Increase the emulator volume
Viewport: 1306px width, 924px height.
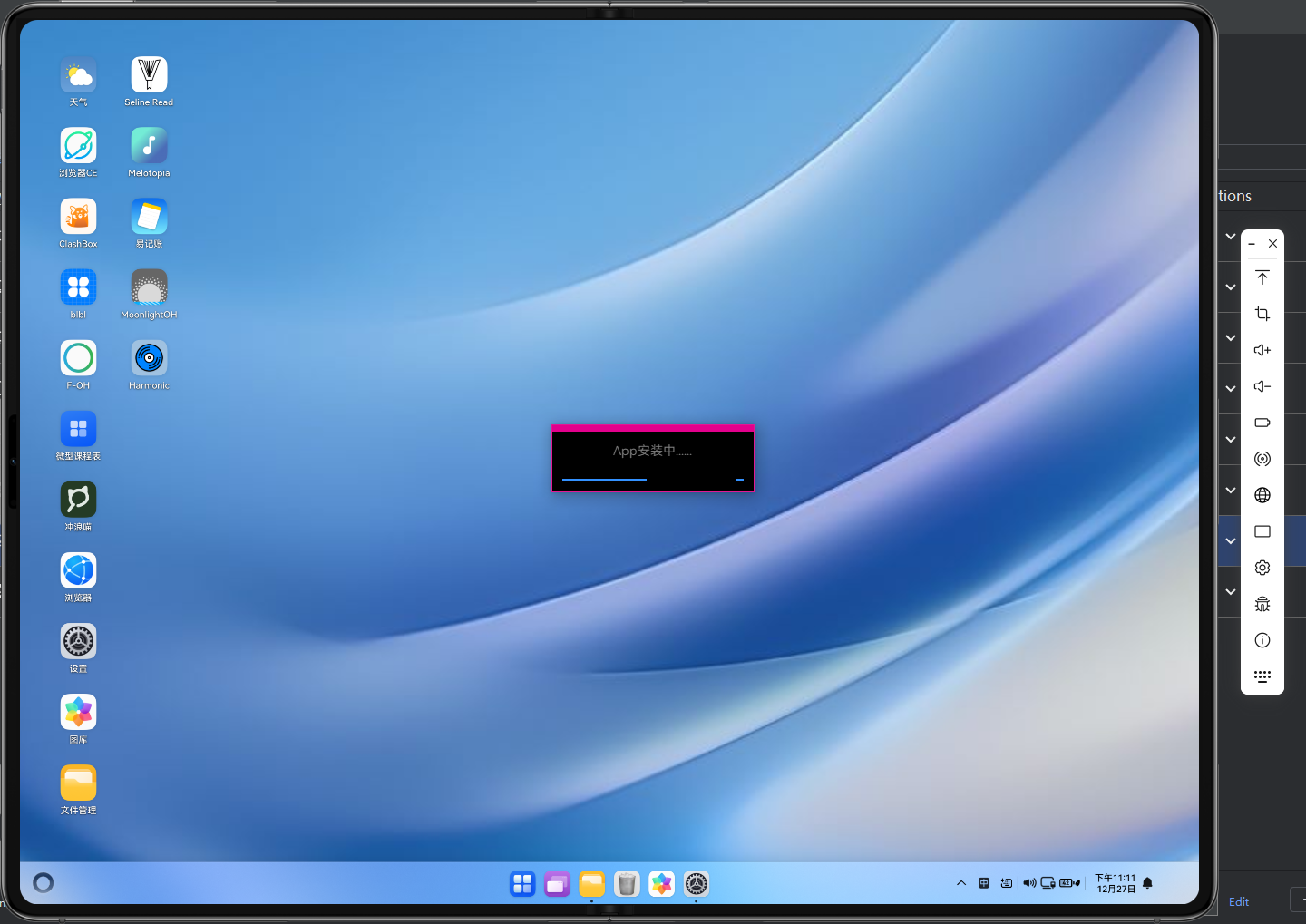(1262, 350)
